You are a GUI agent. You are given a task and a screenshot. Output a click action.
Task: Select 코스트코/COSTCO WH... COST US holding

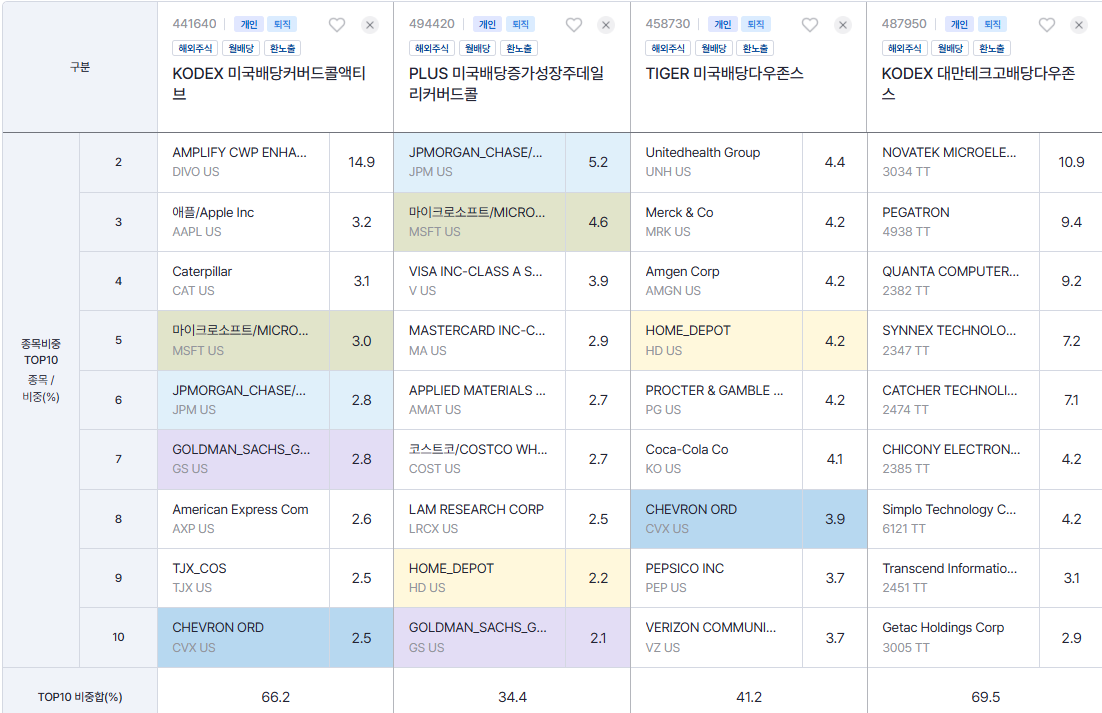point(479,459)
